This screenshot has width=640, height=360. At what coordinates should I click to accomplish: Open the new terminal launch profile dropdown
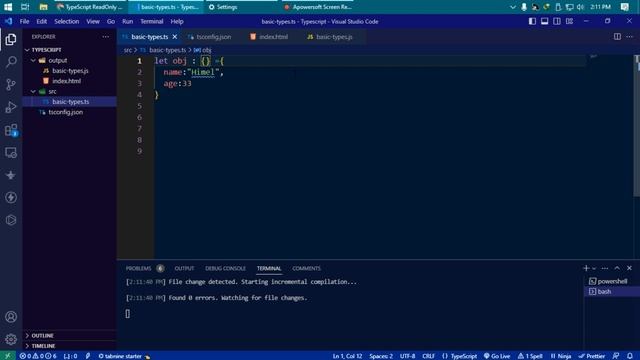click(x=594, y=269)
